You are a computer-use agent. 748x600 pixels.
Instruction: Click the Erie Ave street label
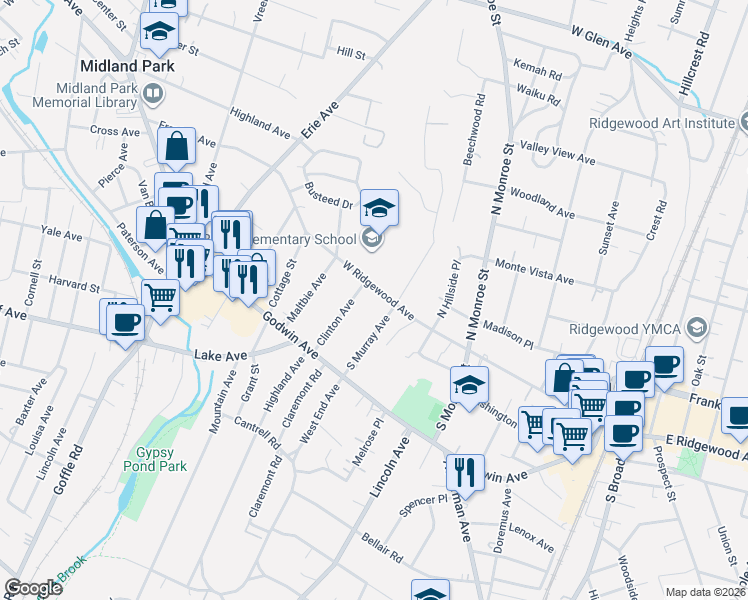click(x=321, y=120)
